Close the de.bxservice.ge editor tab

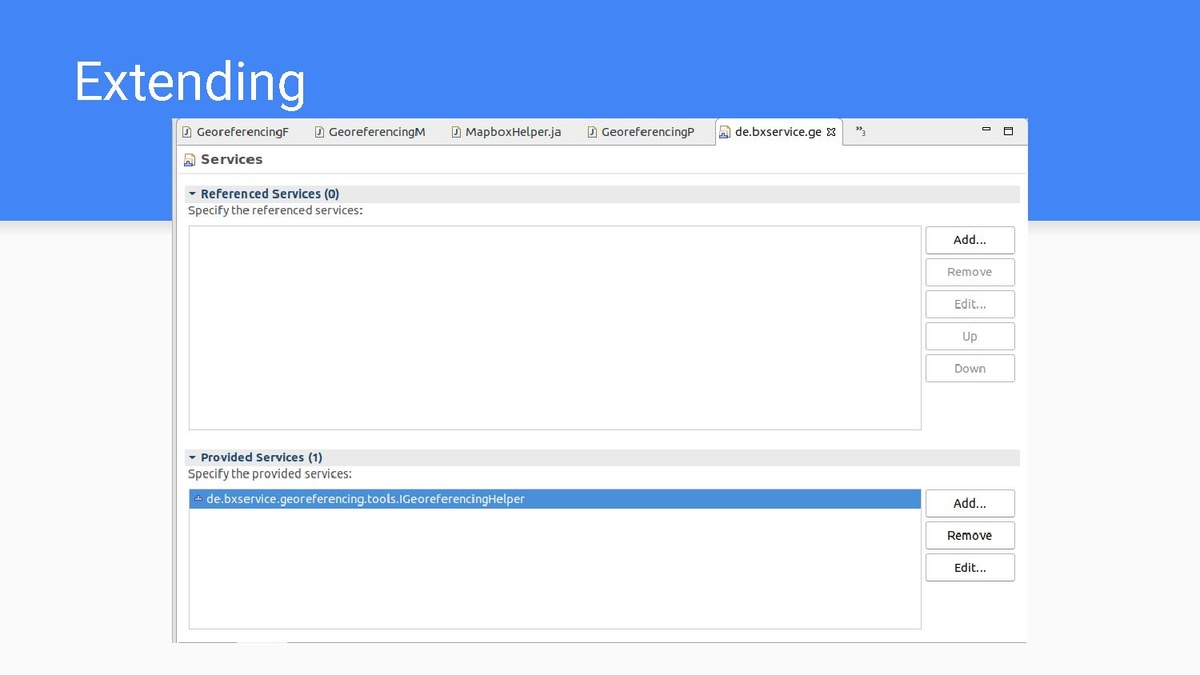coord(831,132)
